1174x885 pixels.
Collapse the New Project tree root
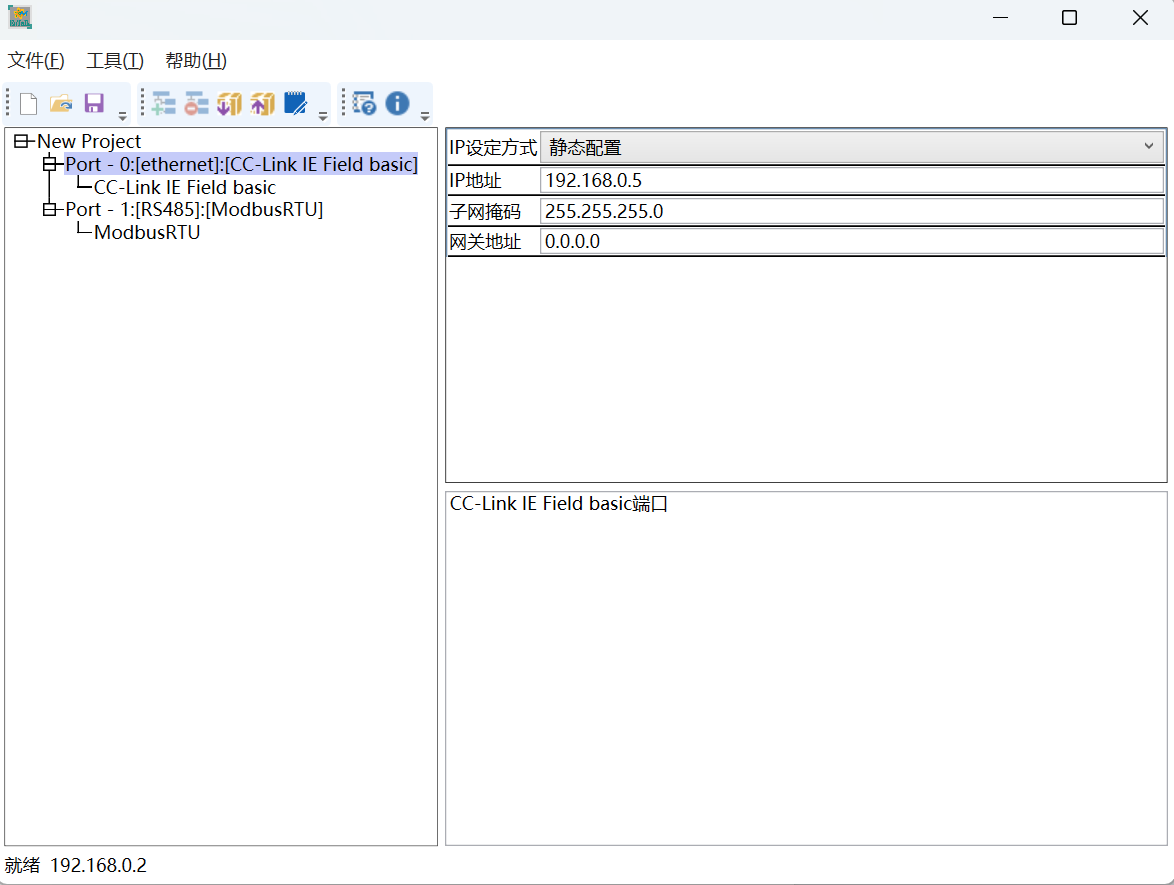click(22, 141)
